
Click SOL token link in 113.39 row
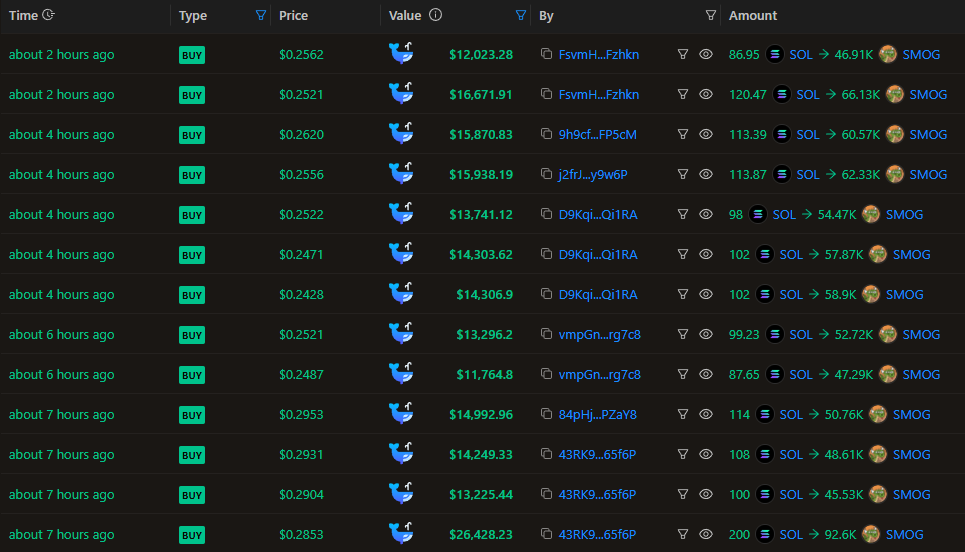click(x=807, y=135)
